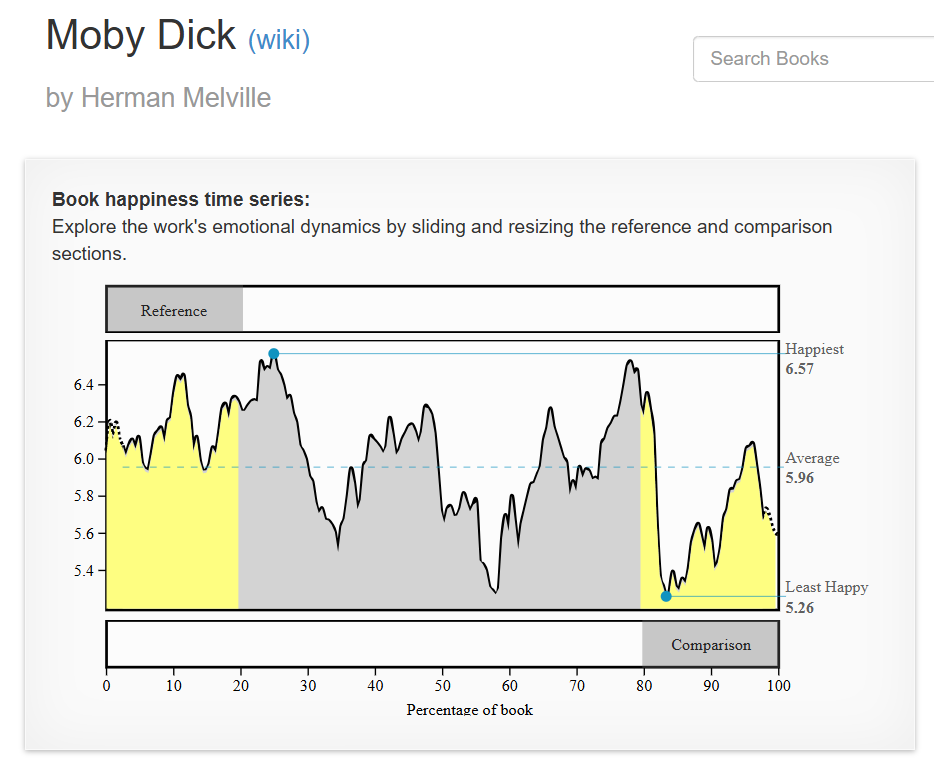Click the Least Happy 5.26 label
The image size is (934, 765).
coord(826,597)
